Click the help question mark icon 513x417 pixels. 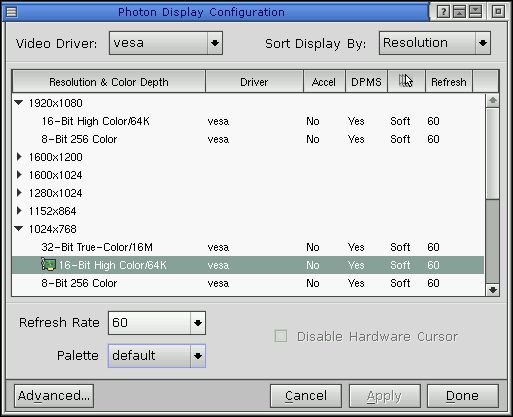click(443, 12)
